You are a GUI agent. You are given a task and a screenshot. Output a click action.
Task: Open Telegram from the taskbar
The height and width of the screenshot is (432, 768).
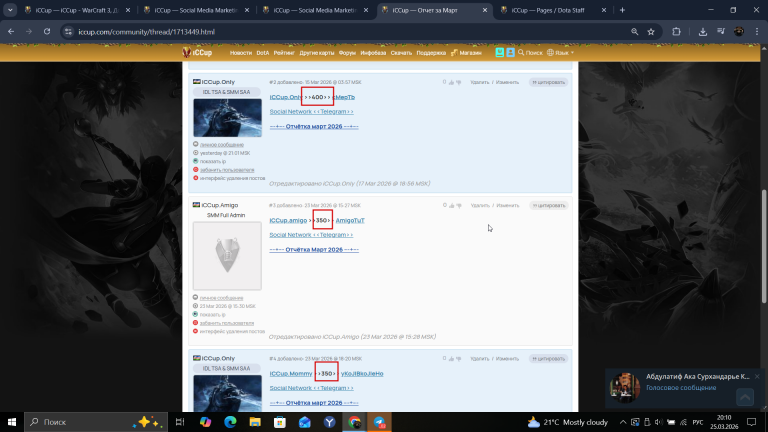tap(380, 422)
